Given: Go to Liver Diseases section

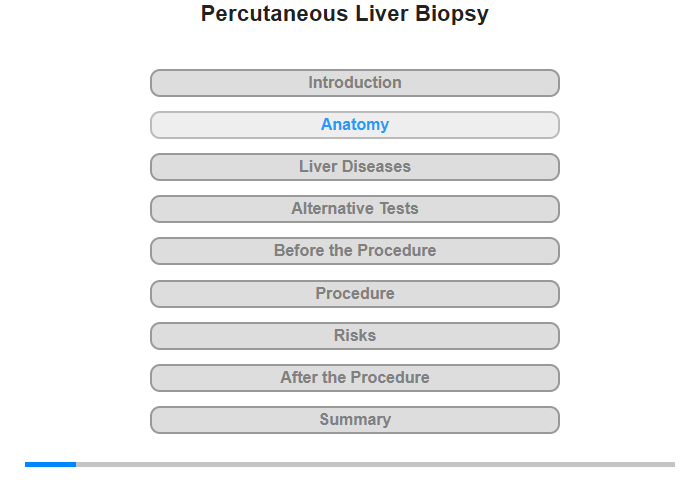Looking at the screenshot, I should (x=355, y=167).
